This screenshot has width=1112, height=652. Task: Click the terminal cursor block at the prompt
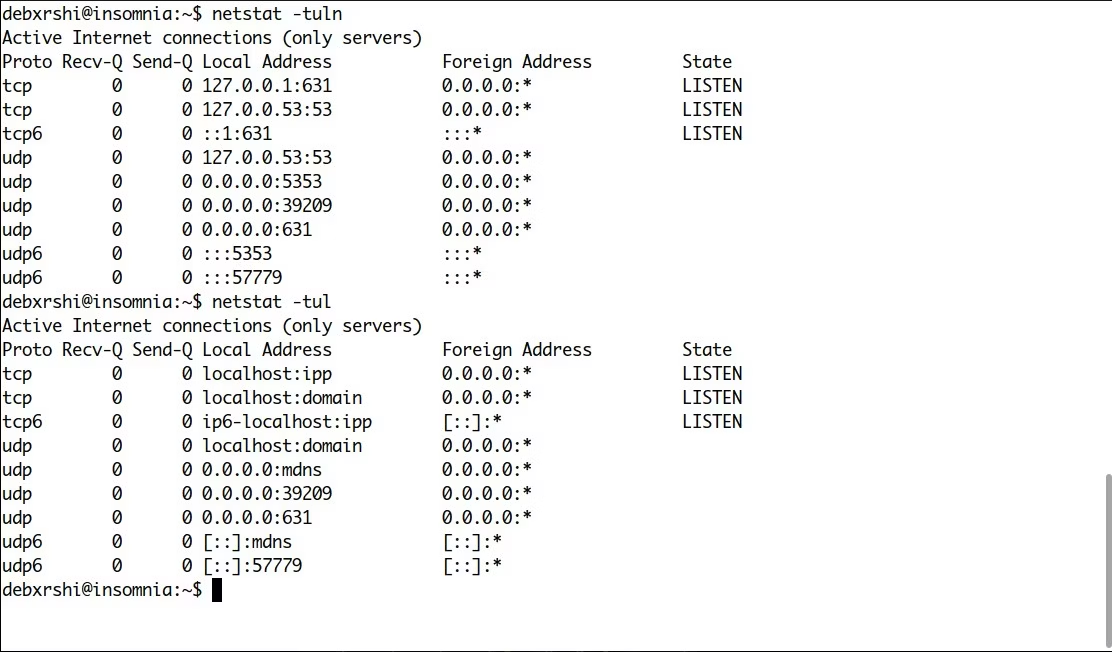[217, 590]
